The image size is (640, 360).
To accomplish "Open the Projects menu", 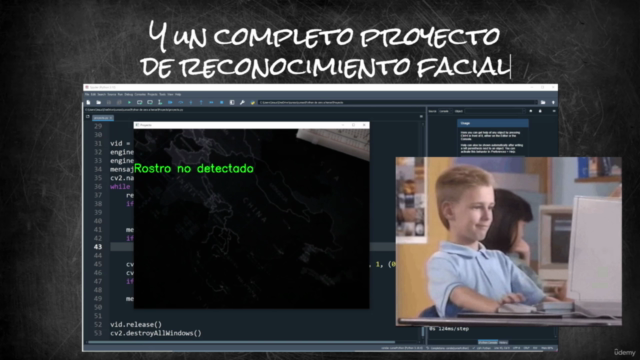I will tap(152, 94).
